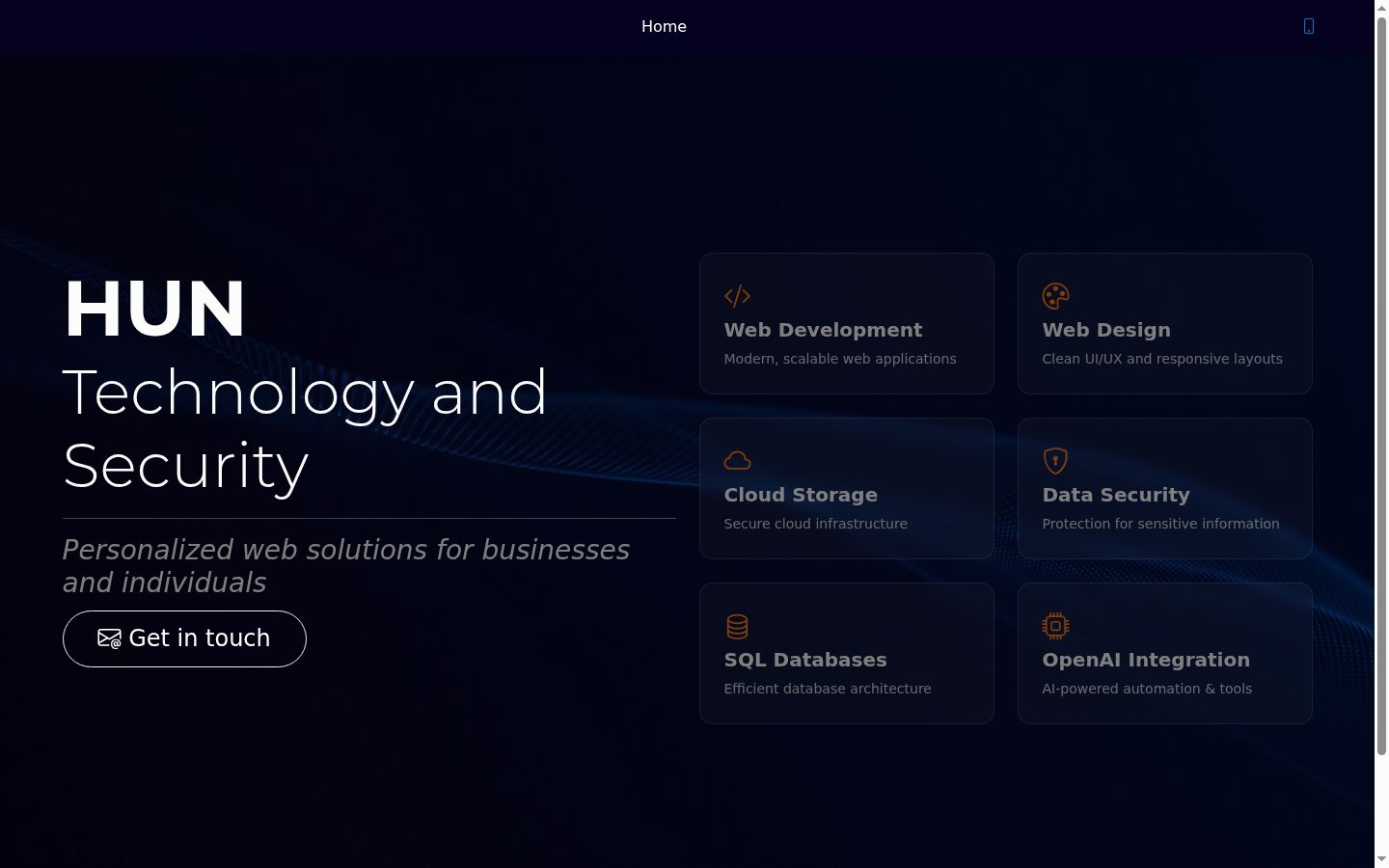Click the vertical scrollbar thumb

pos(1381,386)
